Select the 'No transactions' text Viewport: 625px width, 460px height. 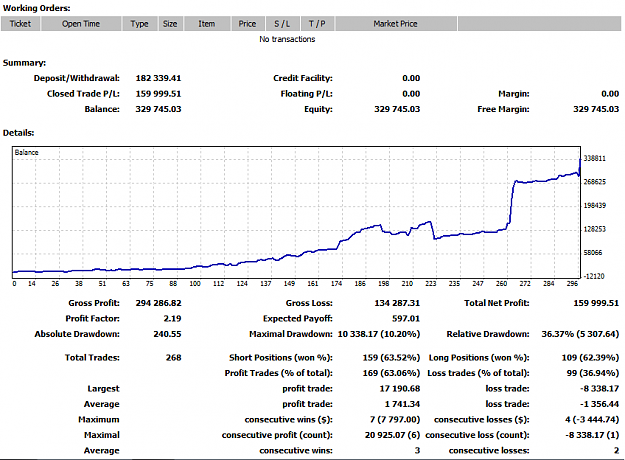point(287,39)
